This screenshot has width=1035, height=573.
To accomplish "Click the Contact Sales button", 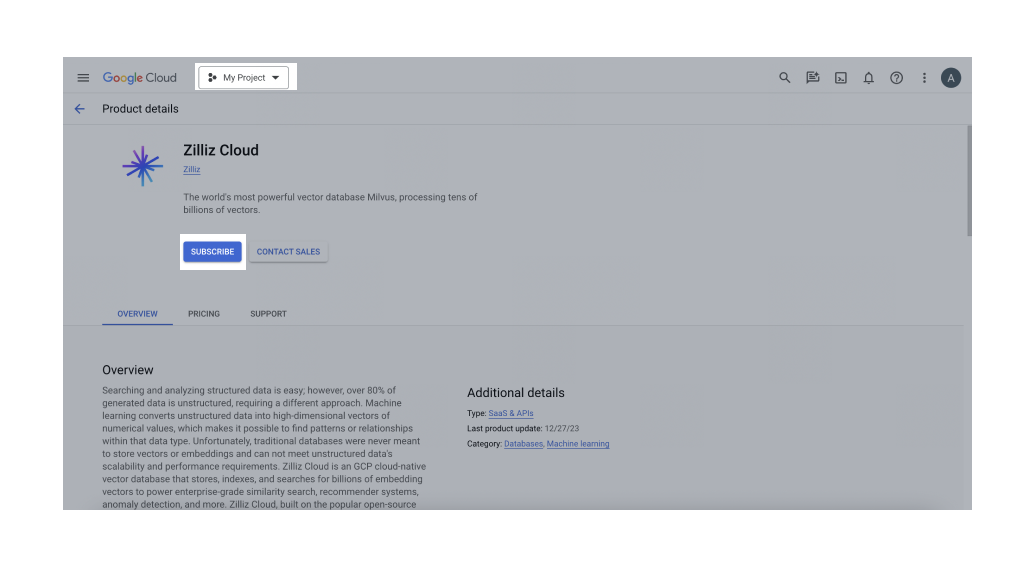I will click(288, 252).
